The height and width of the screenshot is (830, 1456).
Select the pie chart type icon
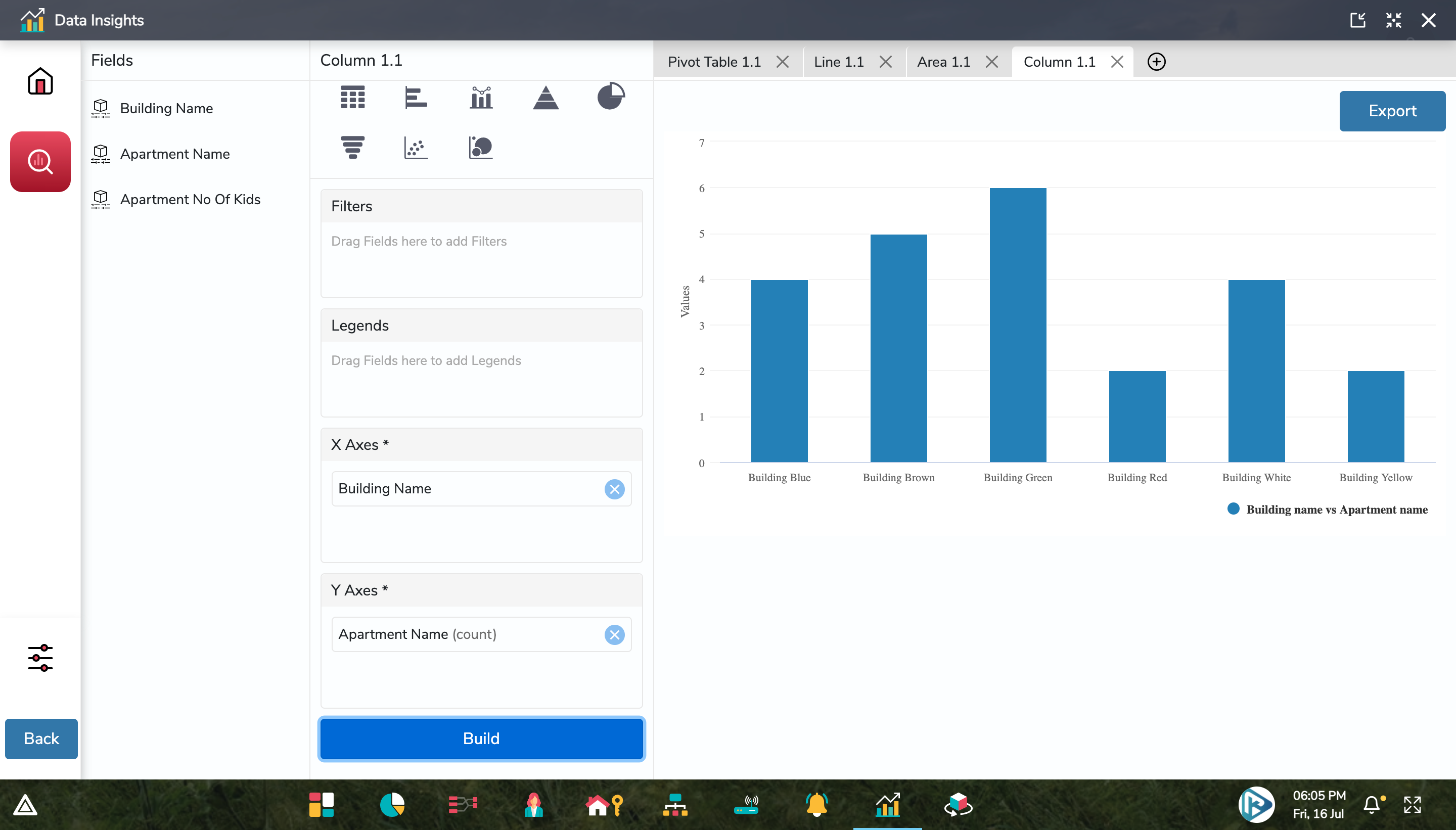click(610, 97)
